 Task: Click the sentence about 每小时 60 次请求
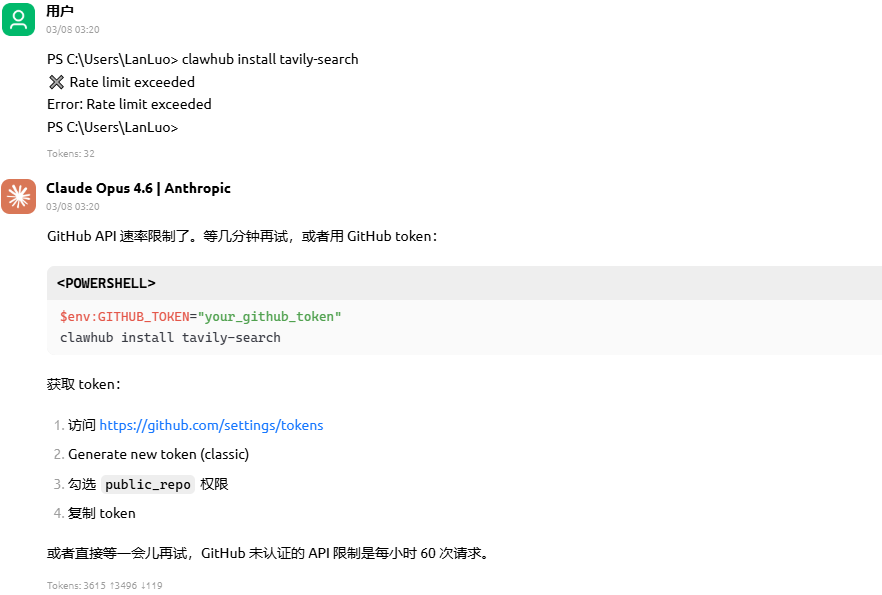[268, 552]
